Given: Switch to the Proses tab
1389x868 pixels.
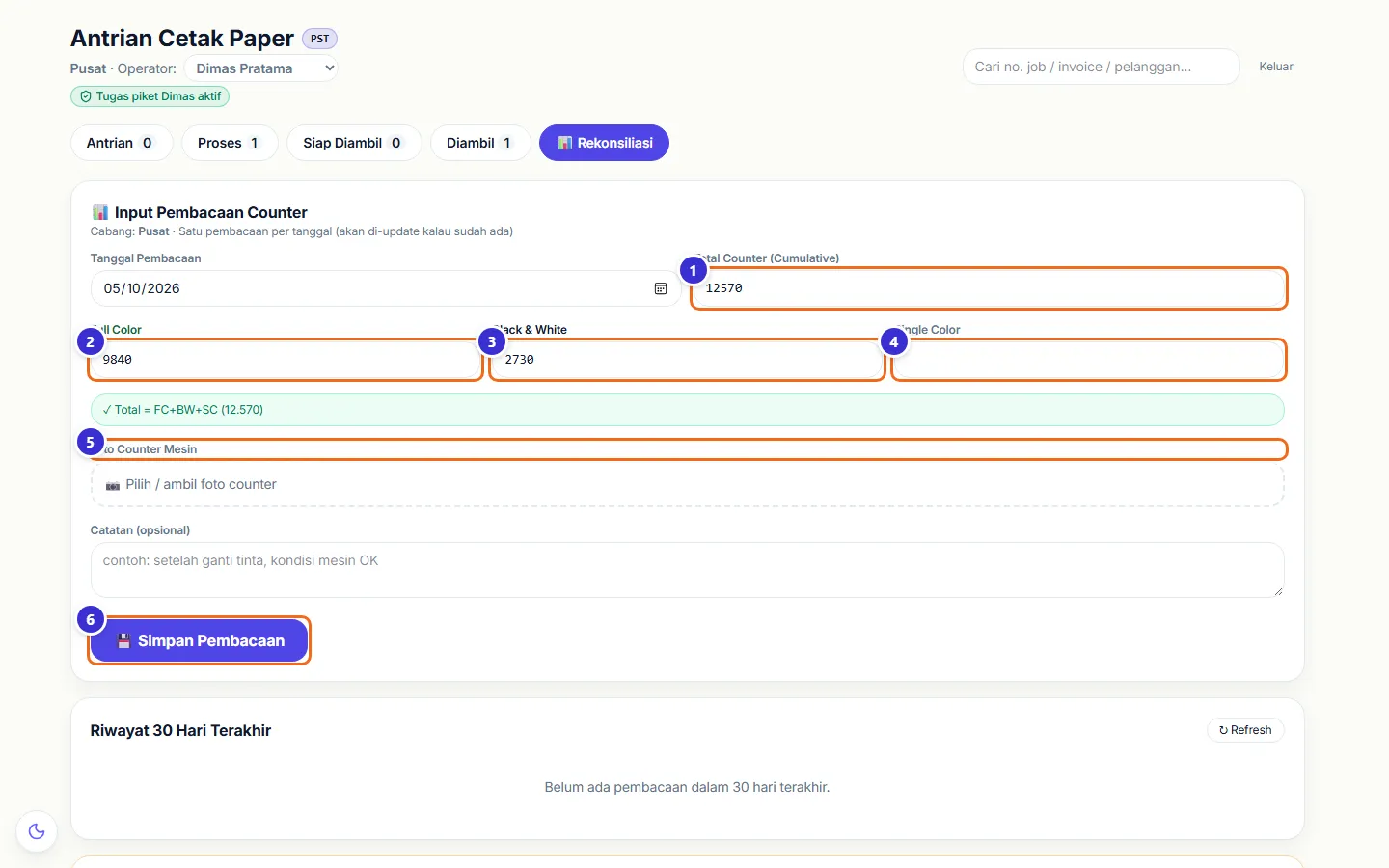Looking at the screenshot, I should (230, 143).
